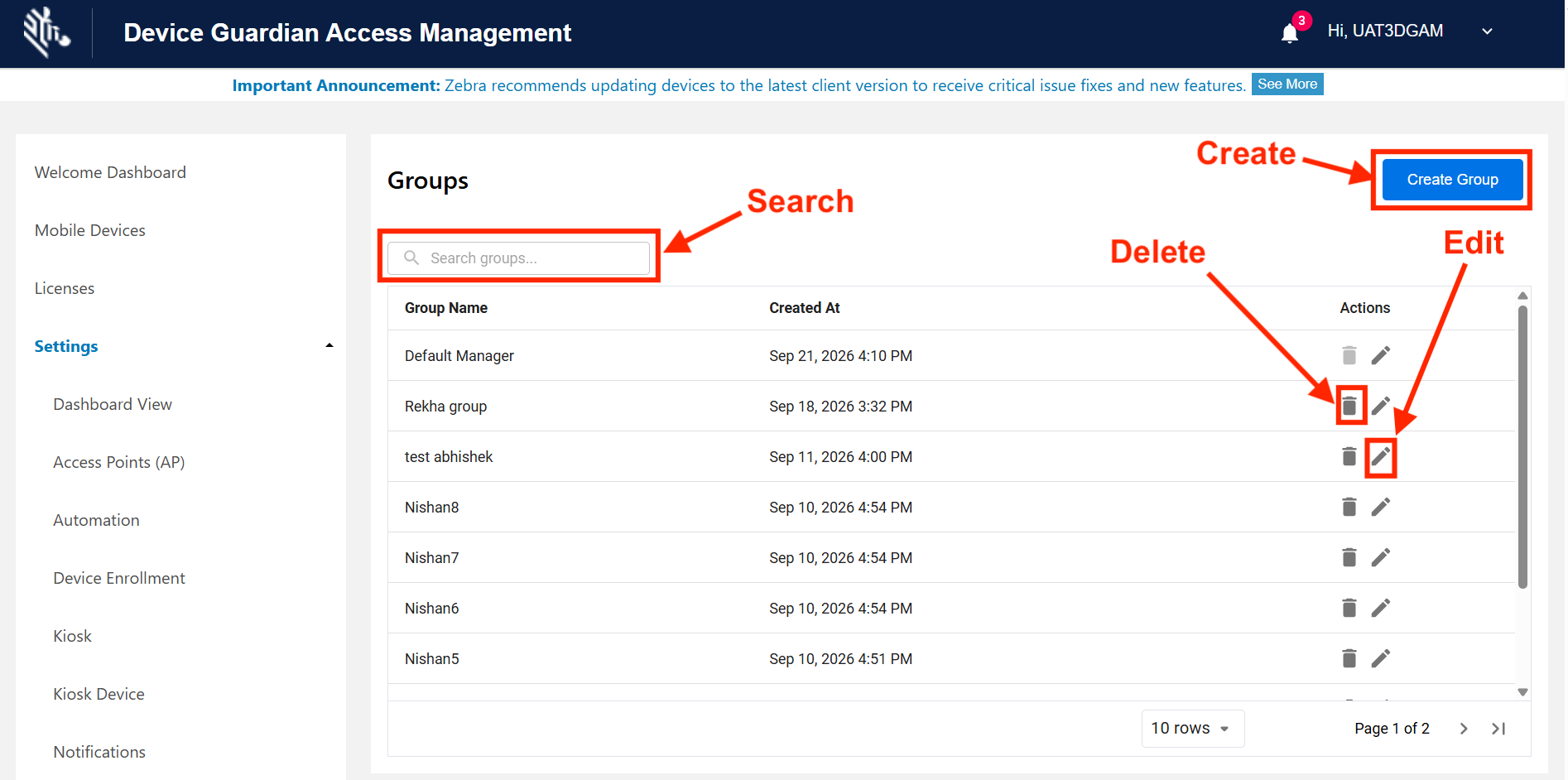Image resolution: width=1568 pixels, height=780 pixels.
Task: Click the scroll down arrow of table
Action: coord(1522,692)
